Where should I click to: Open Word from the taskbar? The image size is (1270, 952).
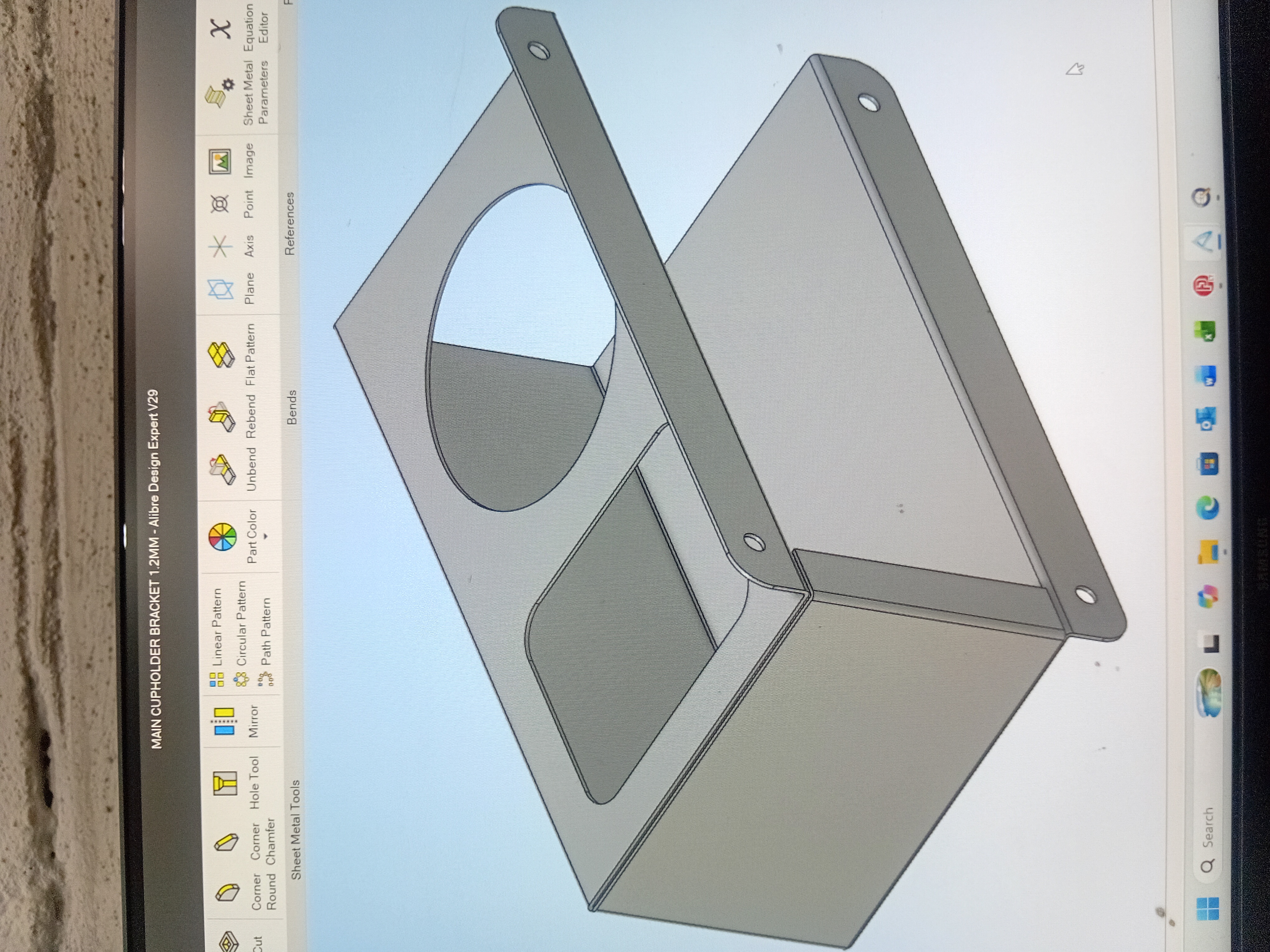point(1207,376)
